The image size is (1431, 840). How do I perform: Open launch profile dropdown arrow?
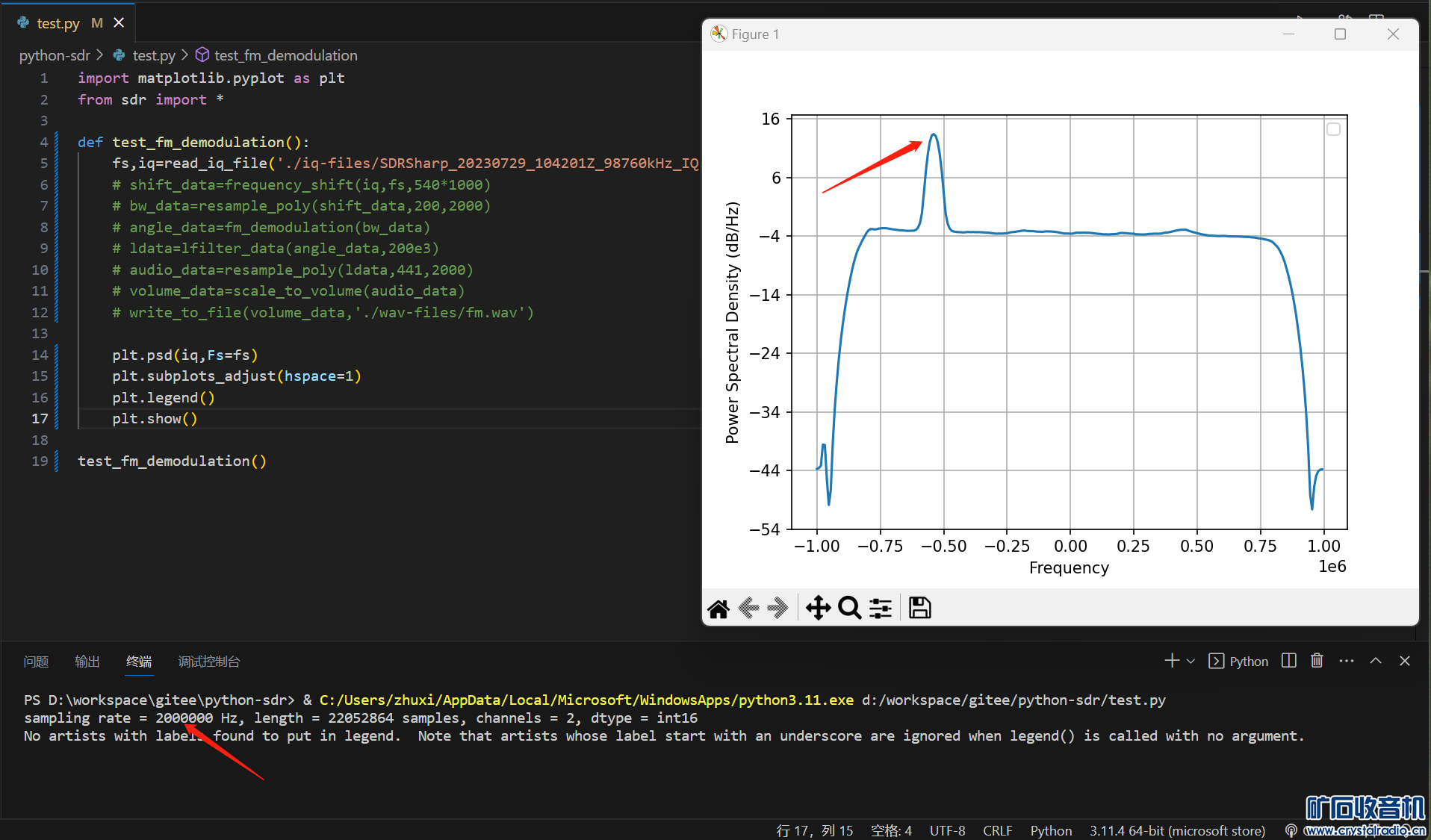click(1191, 662)
